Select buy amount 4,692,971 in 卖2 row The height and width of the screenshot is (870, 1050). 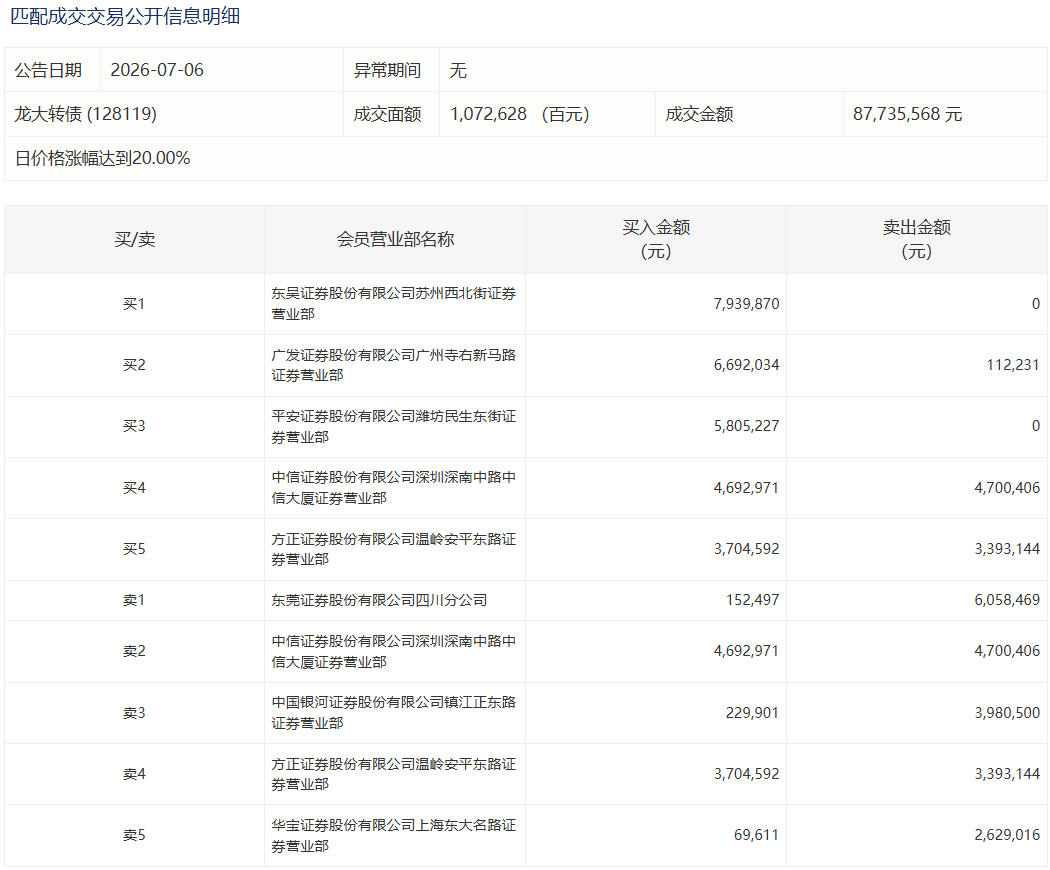(x=747, y=651)
